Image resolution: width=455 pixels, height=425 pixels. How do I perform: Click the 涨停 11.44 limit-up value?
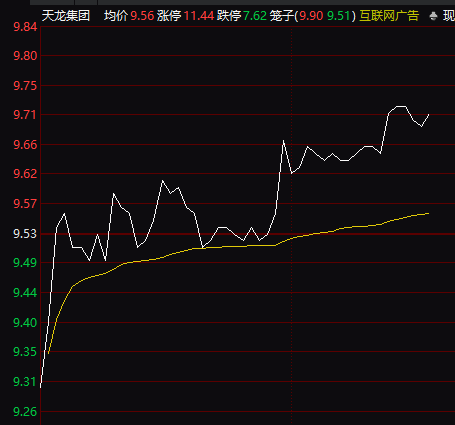[185, 16]
